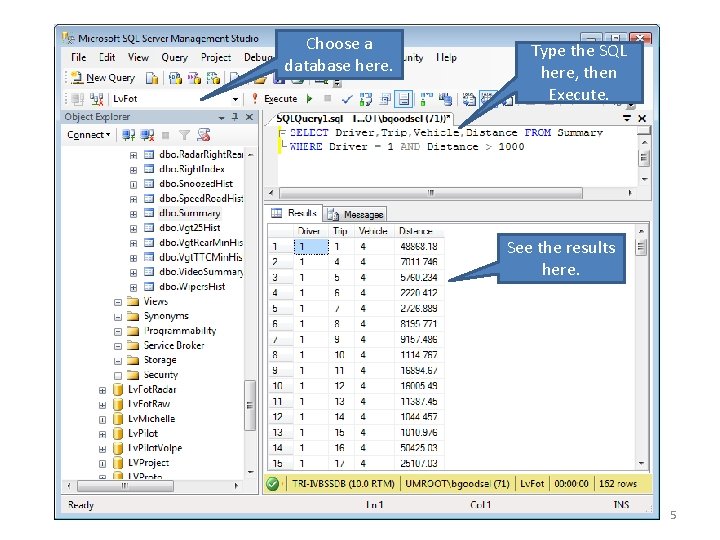
Task: Close the SQLQuery1.sql query tab
Action: 642,118
